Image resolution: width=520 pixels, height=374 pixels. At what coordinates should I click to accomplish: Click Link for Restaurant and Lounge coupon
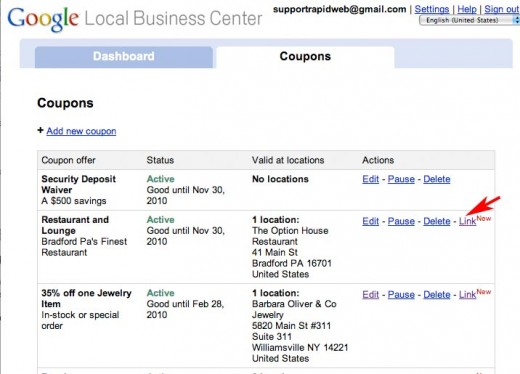click(467, 221)
